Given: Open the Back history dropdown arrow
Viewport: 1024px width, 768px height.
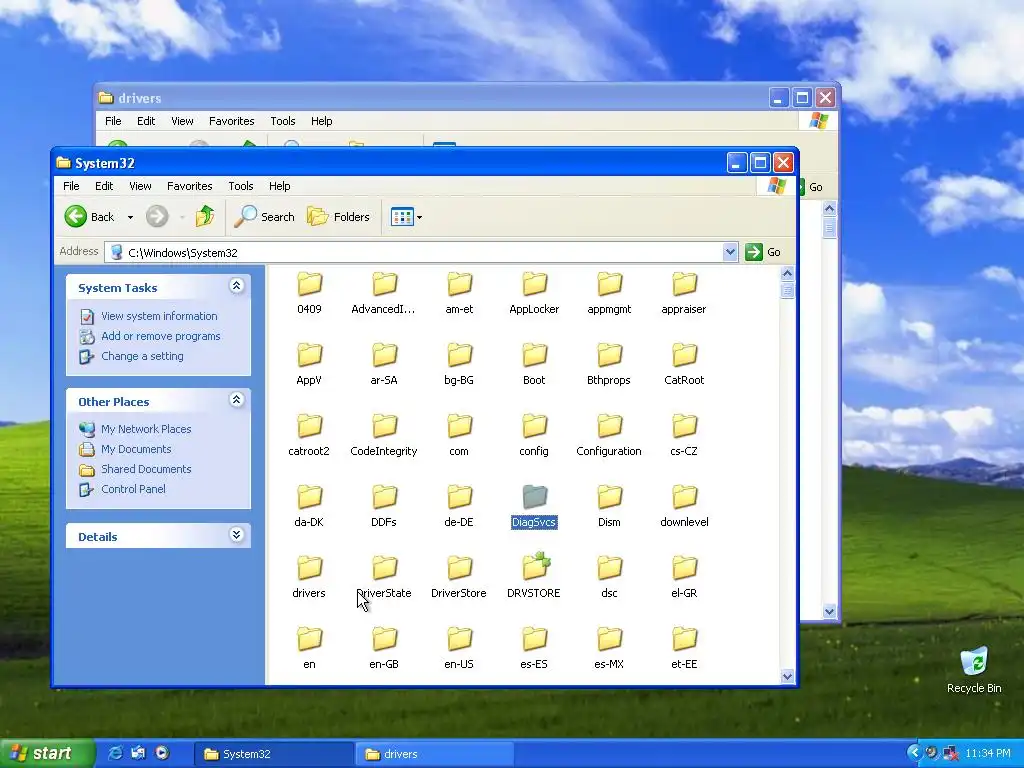Looking at the screenshot, I should (130, 217).
